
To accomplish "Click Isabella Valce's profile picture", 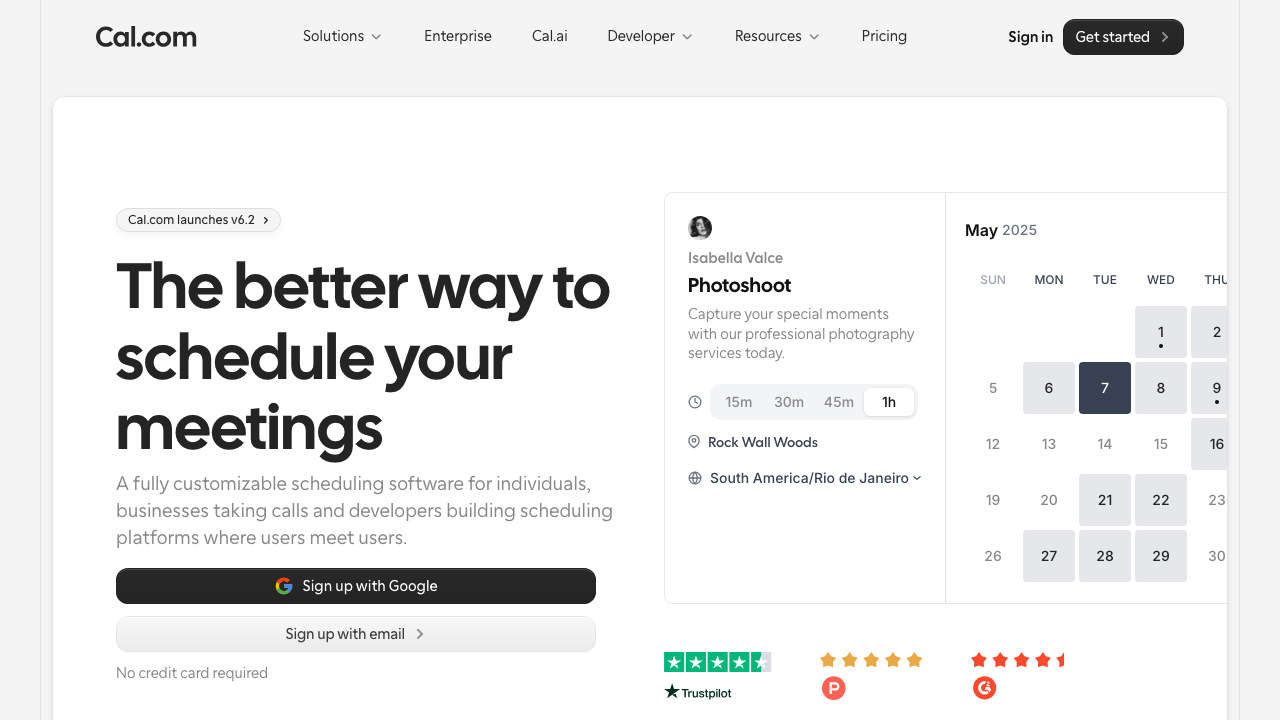I will coord(700,227).
